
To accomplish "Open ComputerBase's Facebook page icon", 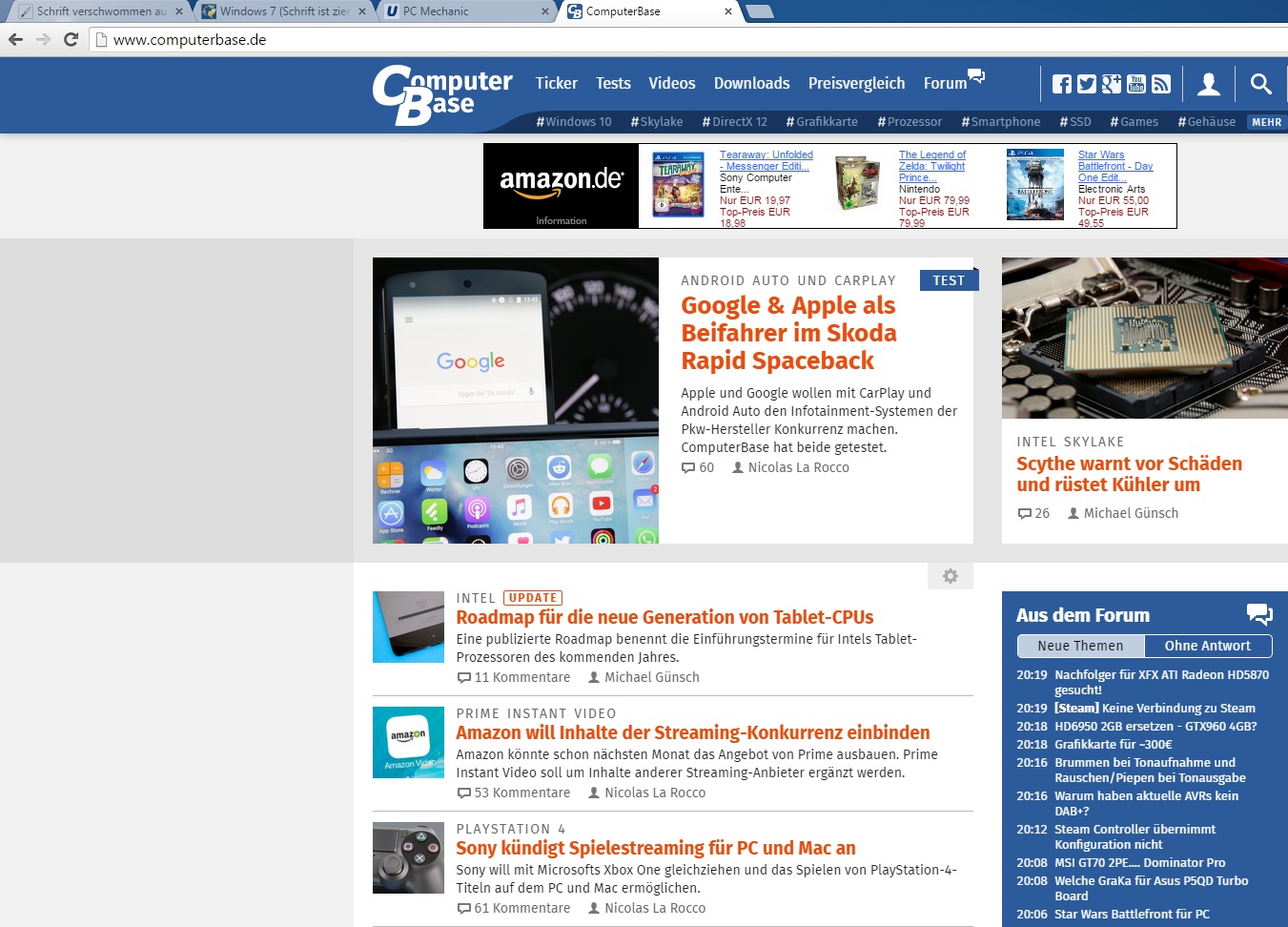I will tap(1062, 84).
